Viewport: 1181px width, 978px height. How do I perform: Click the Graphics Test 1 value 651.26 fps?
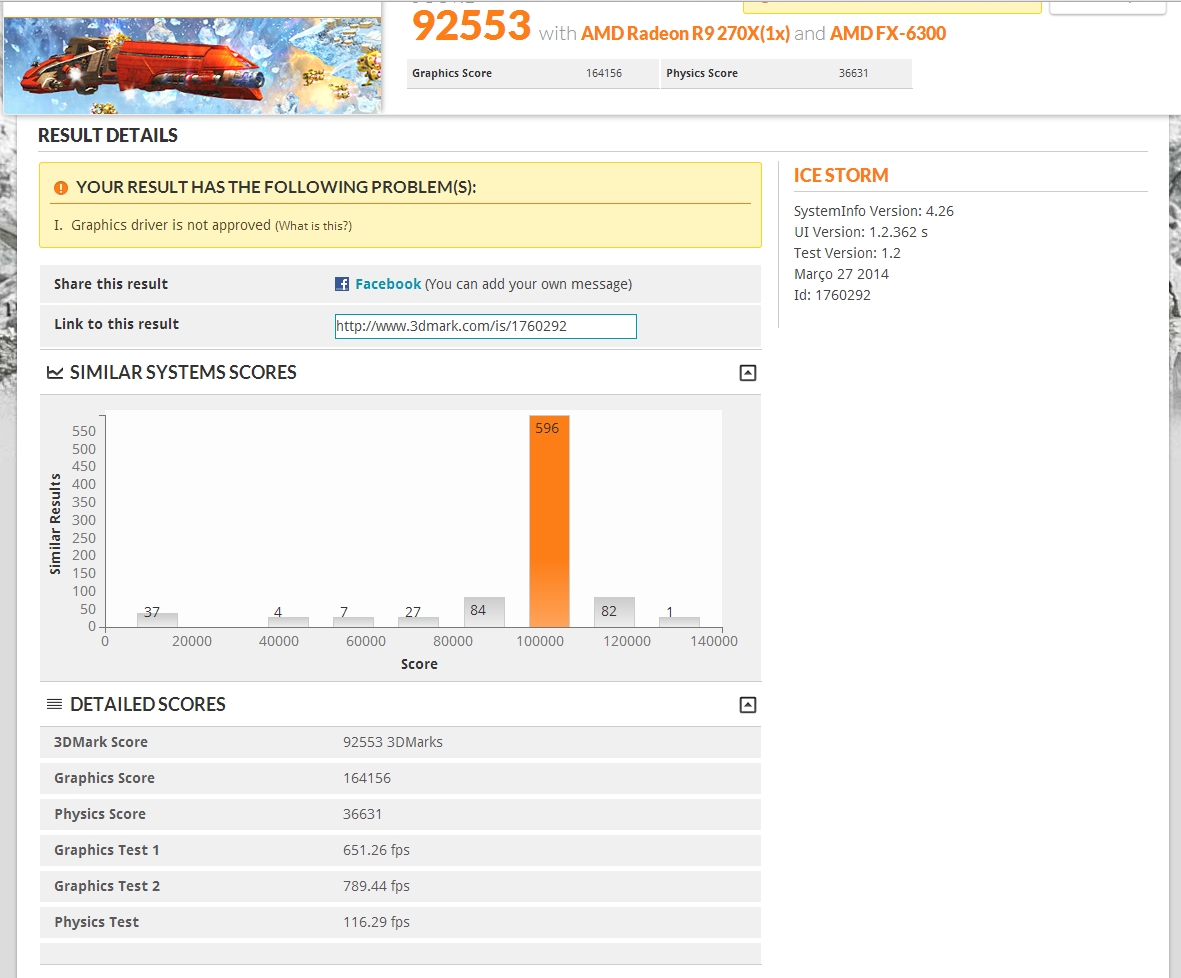pos(377,850)
